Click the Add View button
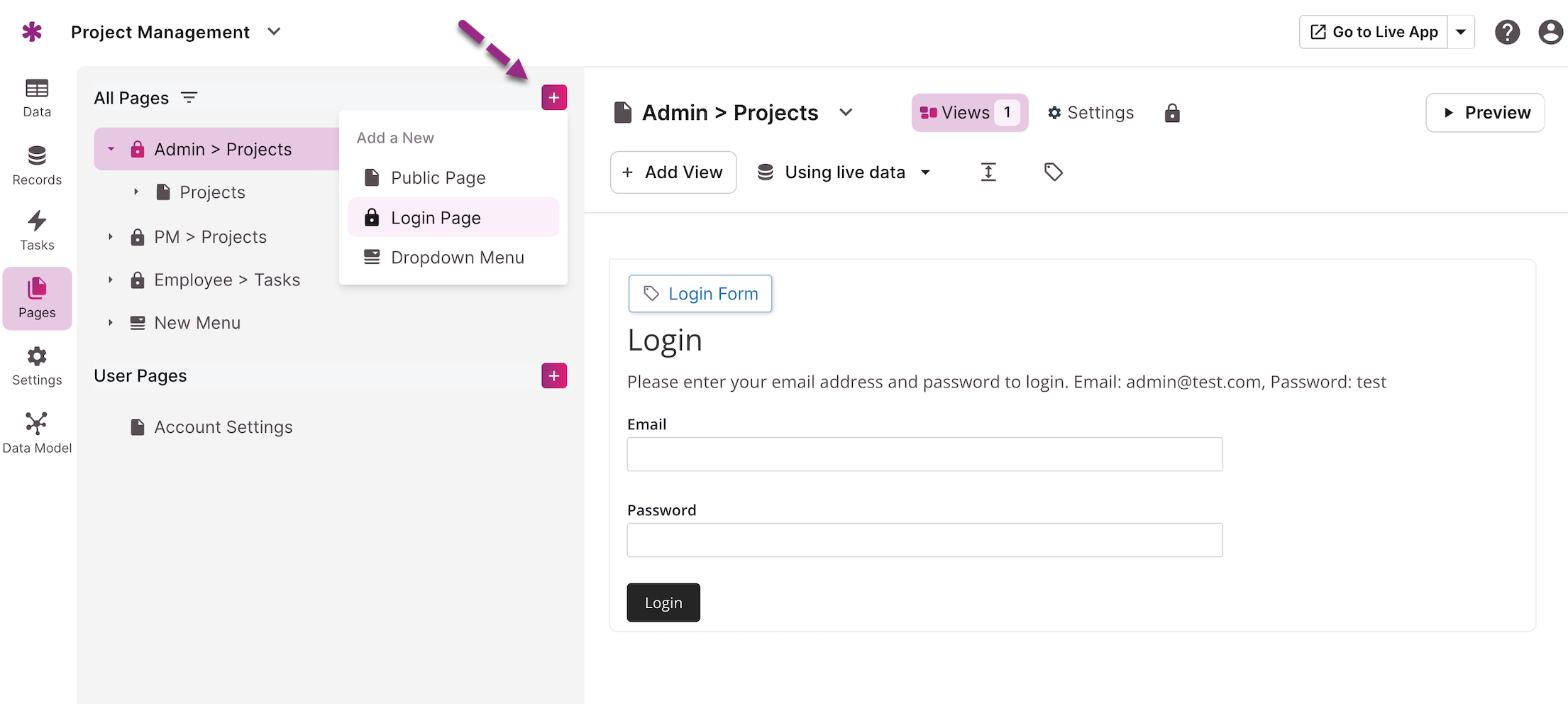This screenshot has height=704, width=1568. coord(673,172)
